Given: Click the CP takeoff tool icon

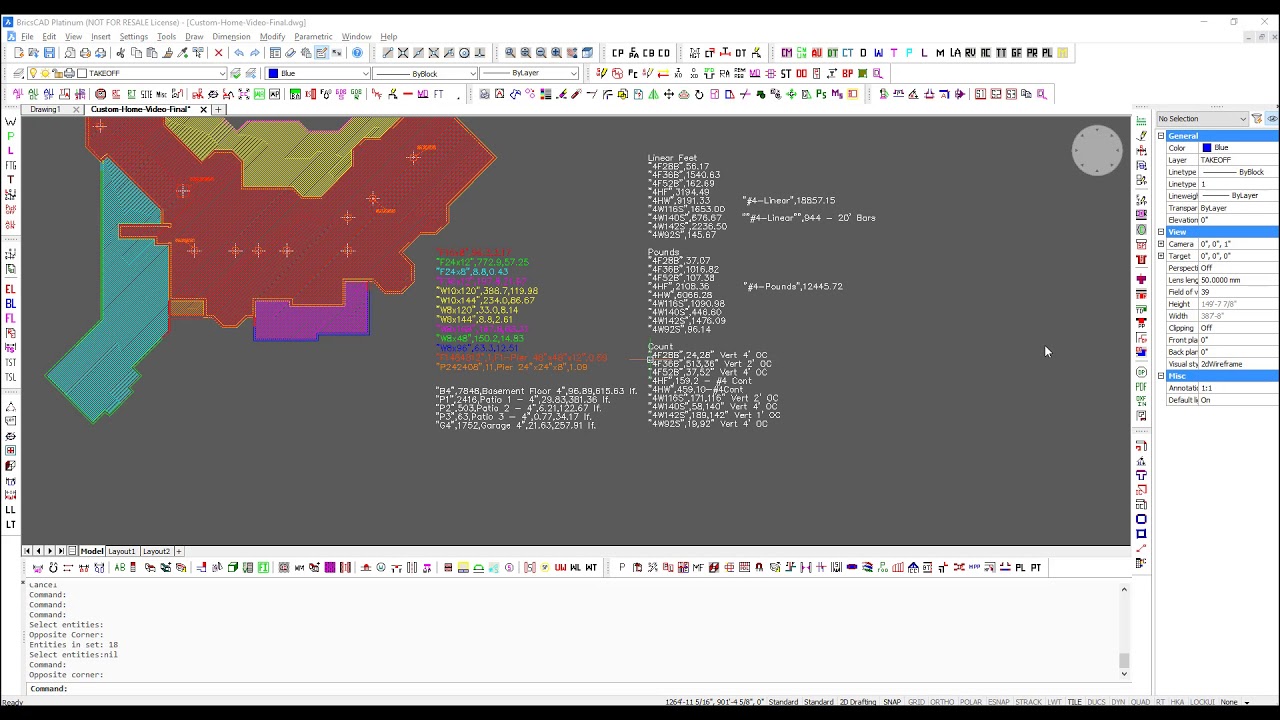Looking at the screenshot, I should (618, 53).
